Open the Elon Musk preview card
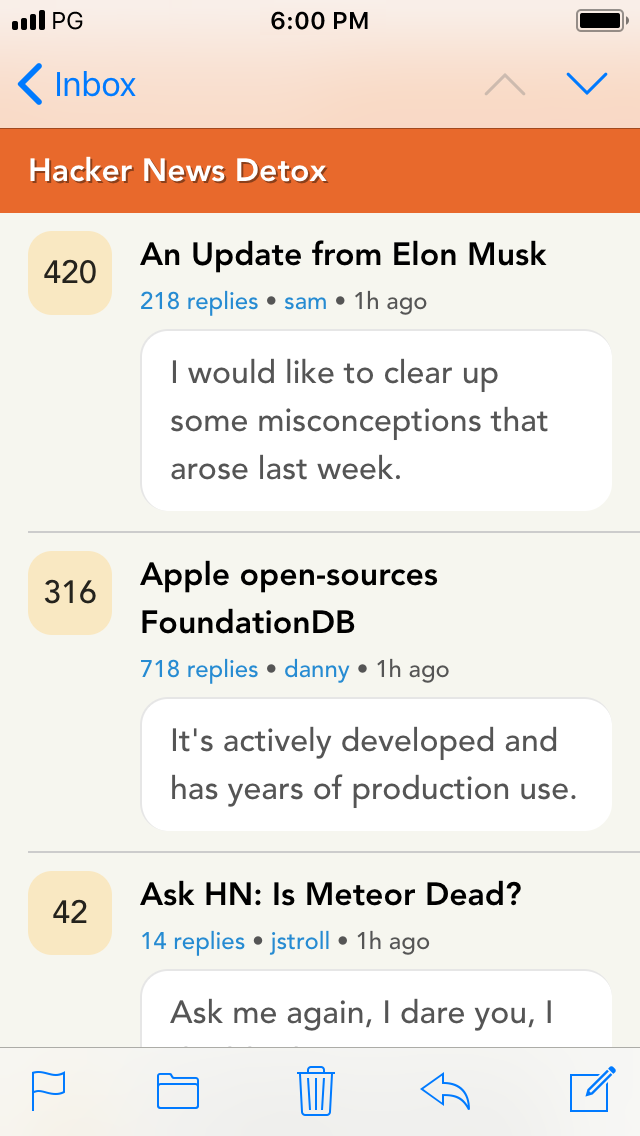640x1136 pixels. pyautogui.click(x=376, y=420)
